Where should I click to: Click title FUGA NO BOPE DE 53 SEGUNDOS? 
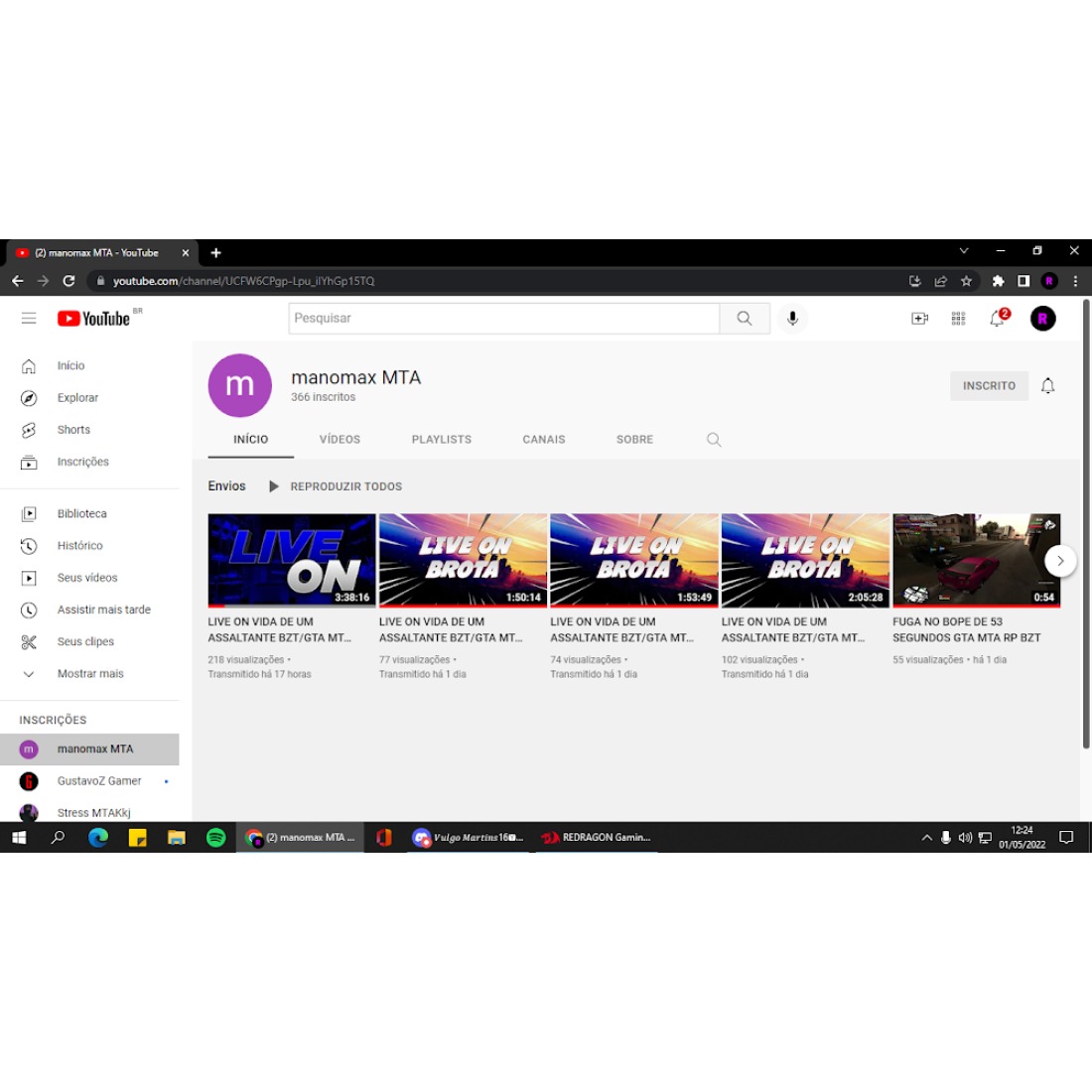click(967, 629)
